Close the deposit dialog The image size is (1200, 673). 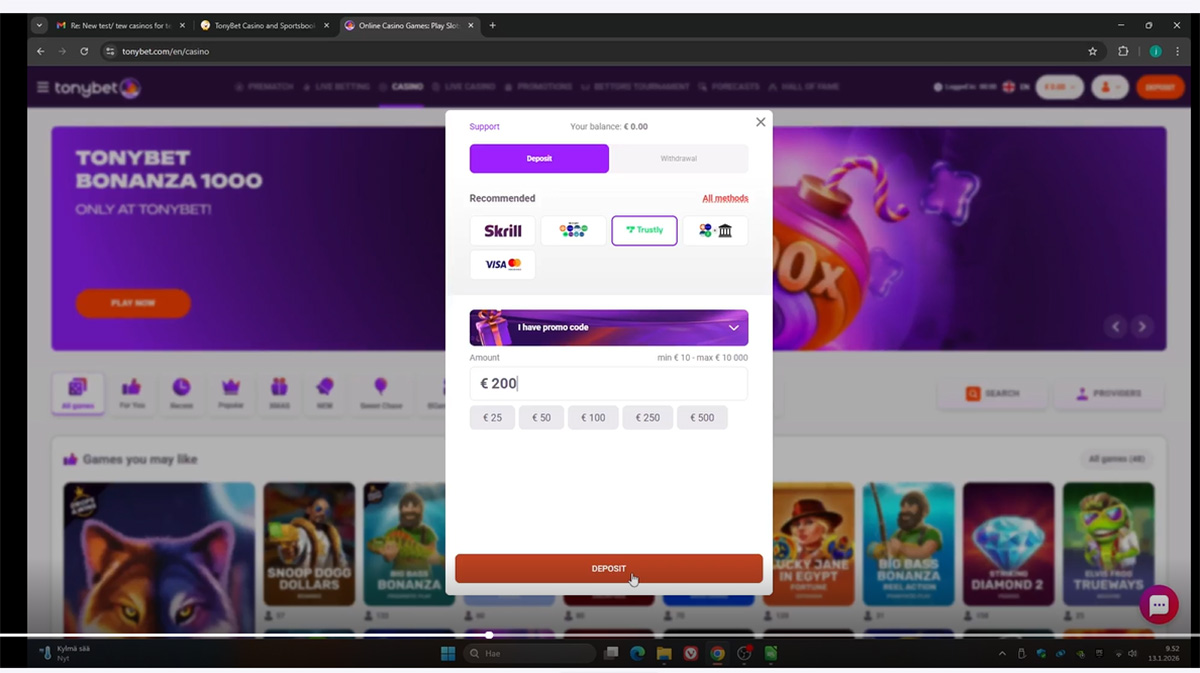[x=760, y=122]
